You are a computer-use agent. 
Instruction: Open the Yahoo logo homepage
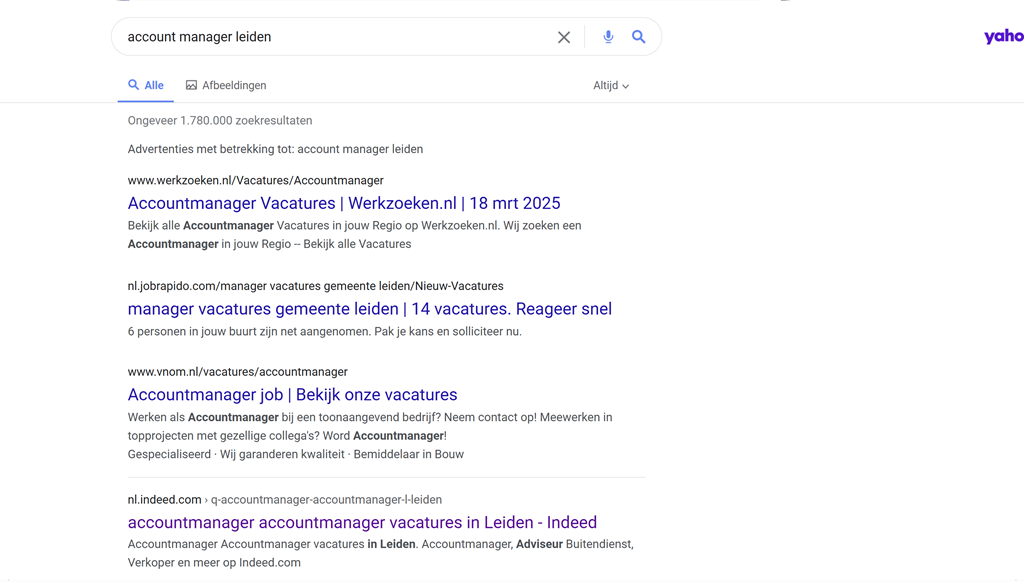1004,37
